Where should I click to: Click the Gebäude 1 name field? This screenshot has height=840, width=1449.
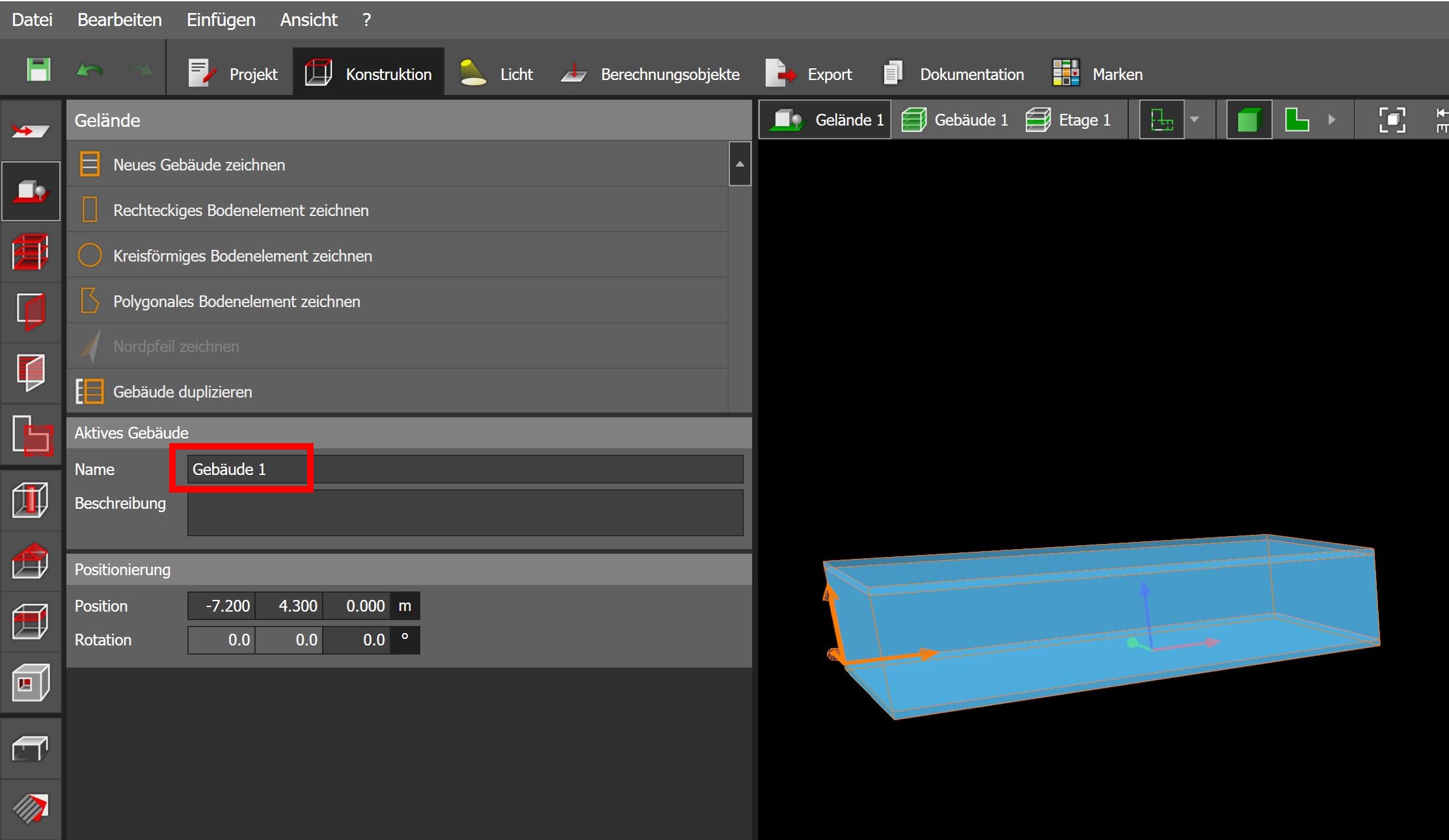[x=465, y=469]
